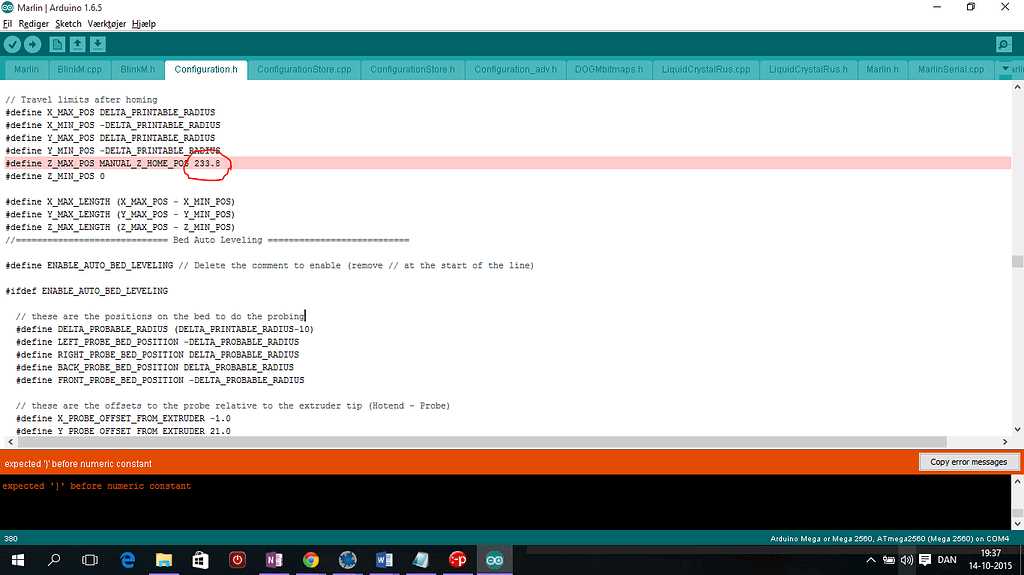Switch to the LiquidCrystalRus.cpp tab
The image size is (1024, 575).
706,69
